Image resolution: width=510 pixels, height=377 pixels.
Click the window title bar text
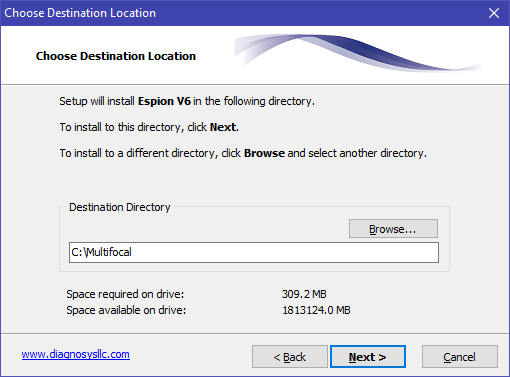(80, 13)
